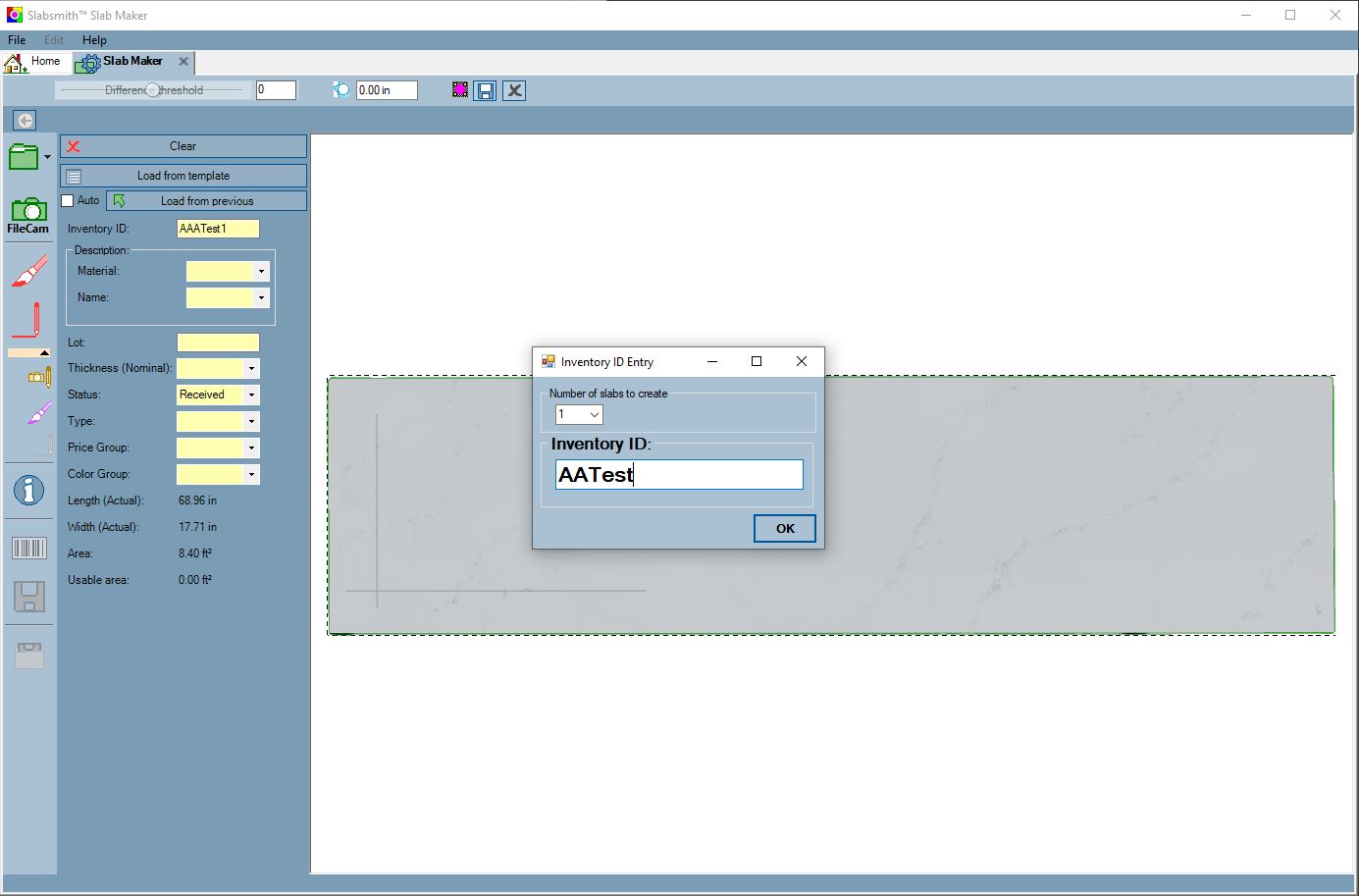Viewport: 1359px width, 896px height.
Task: Click the FileCam camera icon
Action: tap(28, 210)
